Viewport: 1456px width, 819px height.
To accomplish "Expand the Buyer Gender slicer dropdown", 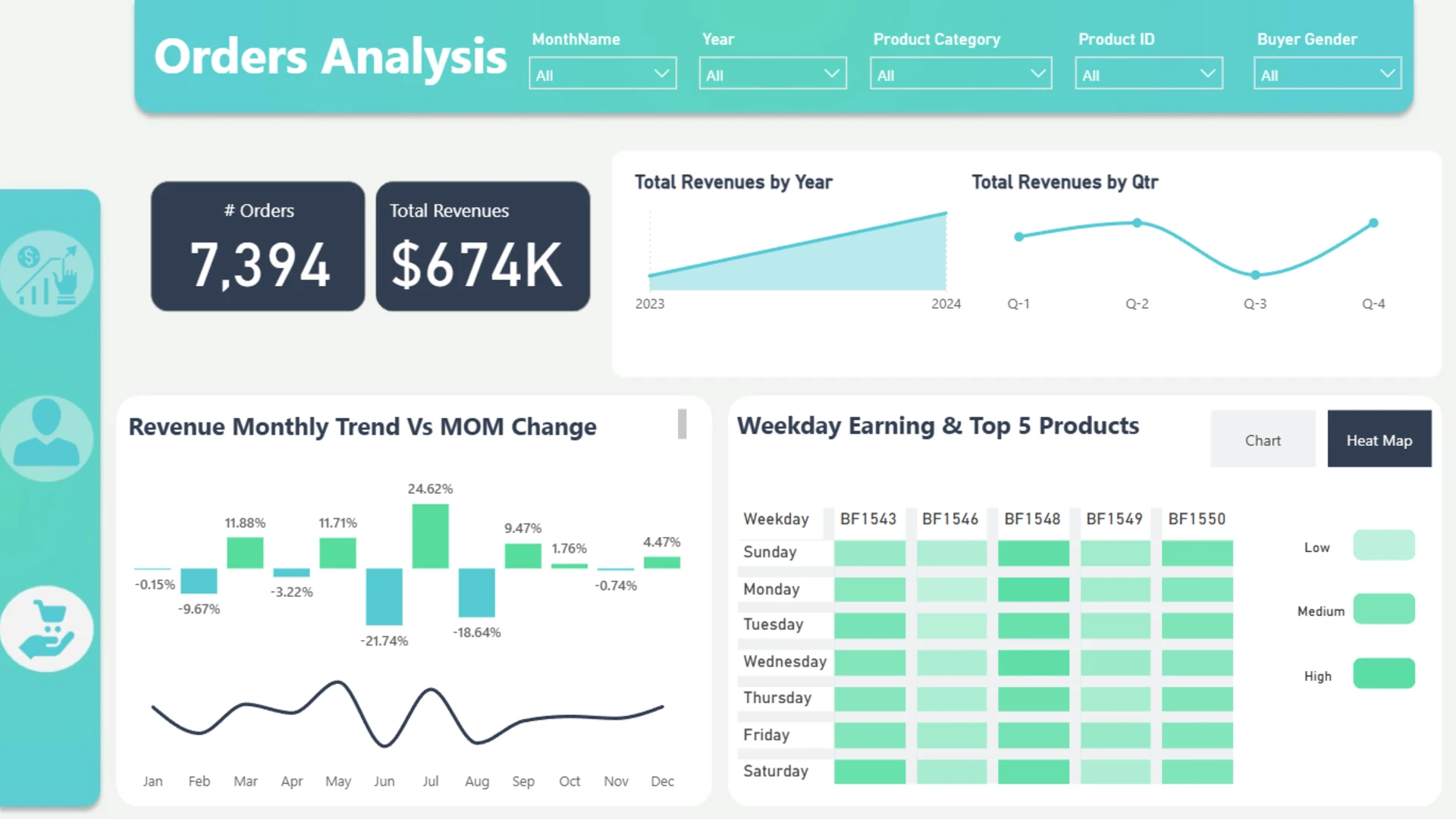I will pyautogui.click(x=1327, y=74).
